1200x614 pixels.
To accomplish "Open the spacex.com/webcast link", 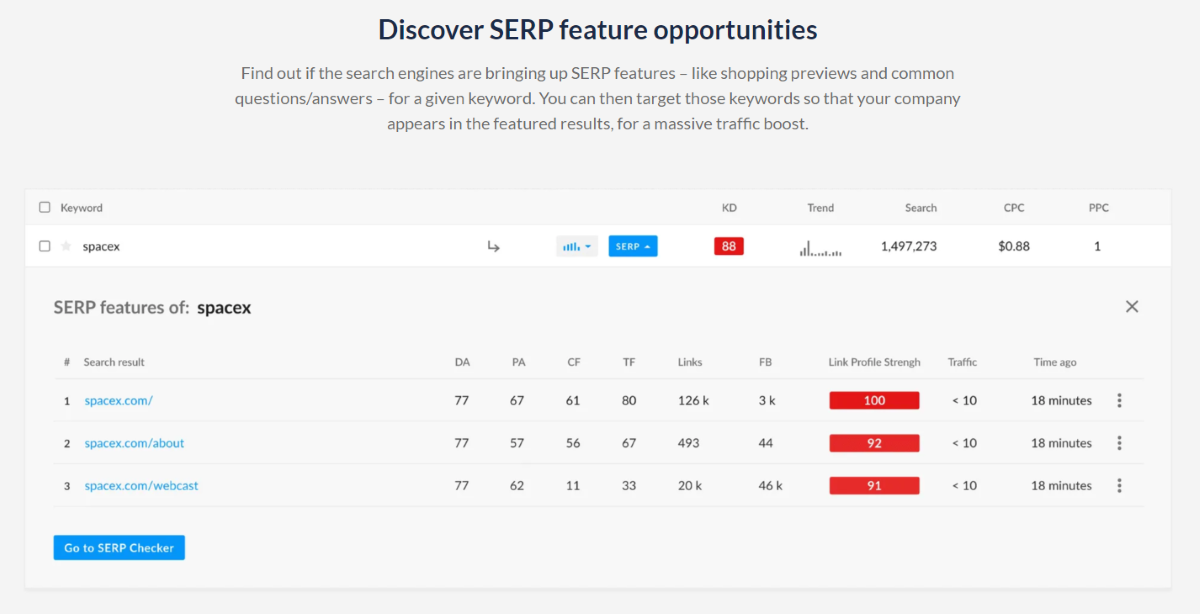I will [x=141, y=485].
